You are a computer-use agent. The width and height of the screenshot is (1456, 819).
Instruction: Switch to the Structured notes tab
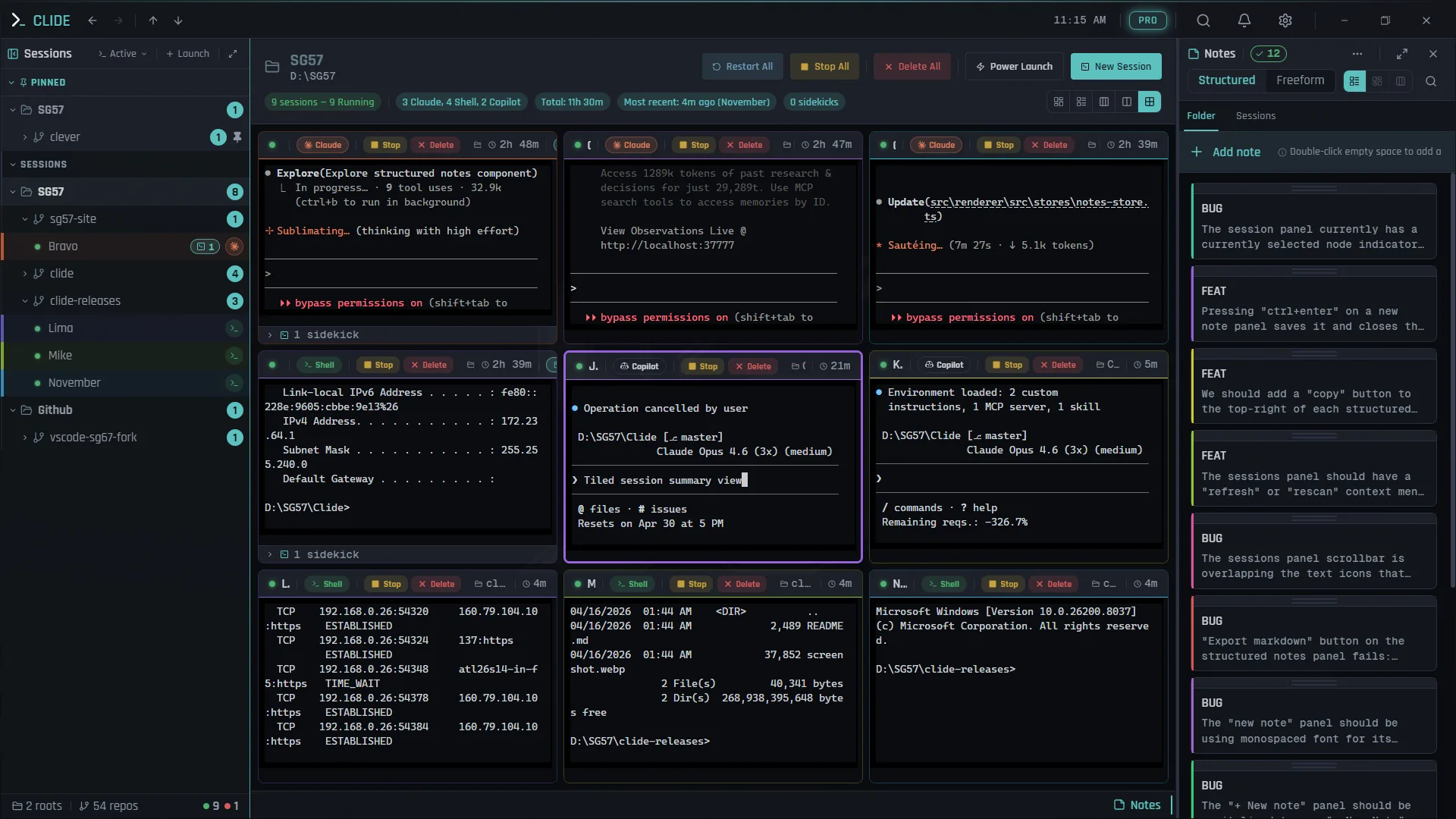(x=1226, y=80)
